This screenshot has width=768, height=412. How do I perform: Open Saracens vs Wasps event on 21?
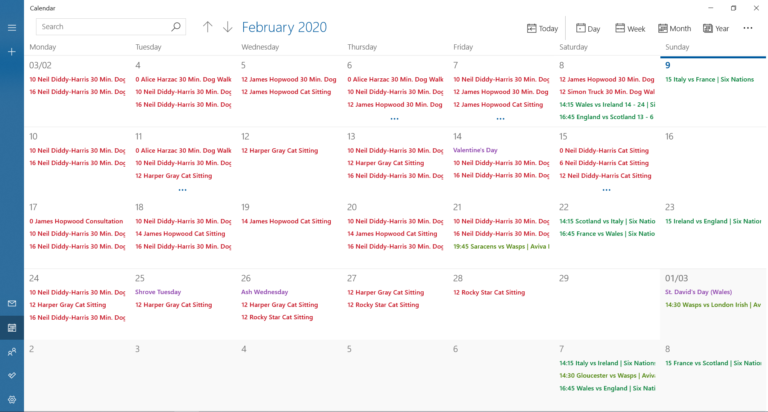pos(501,246)
